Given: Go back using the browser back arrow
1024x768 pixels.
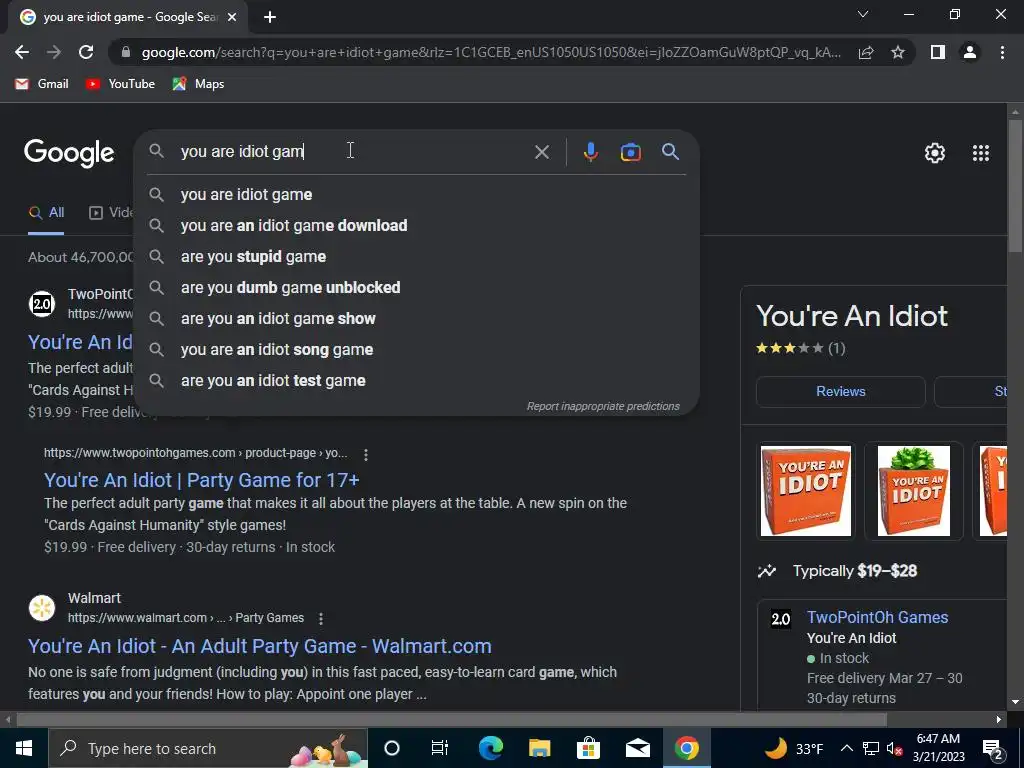Looking at the screenshot, I should click(x=22, y=52).
